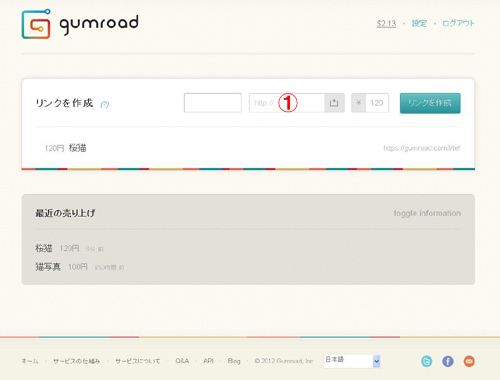
Task: Open the Twitter social icon in footer
Action: (x=426, y=361)
